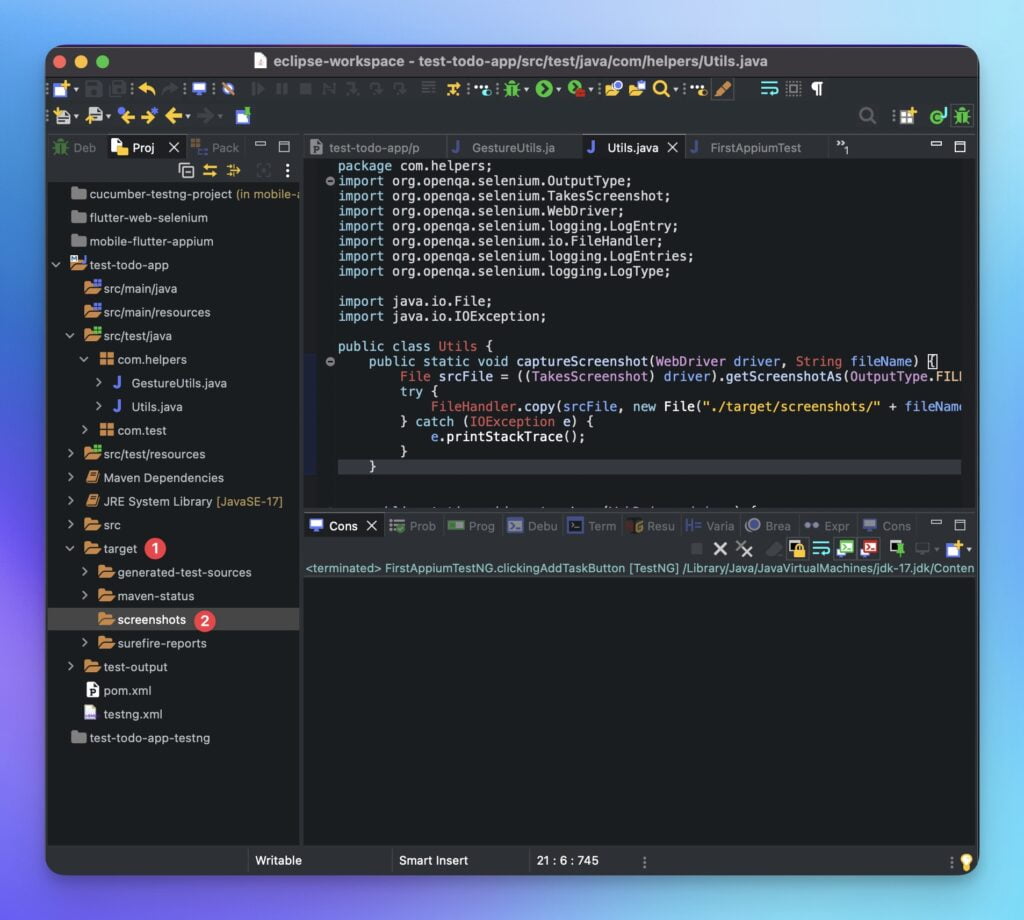Click Open Console icon in console toolbar

(954, 549)
